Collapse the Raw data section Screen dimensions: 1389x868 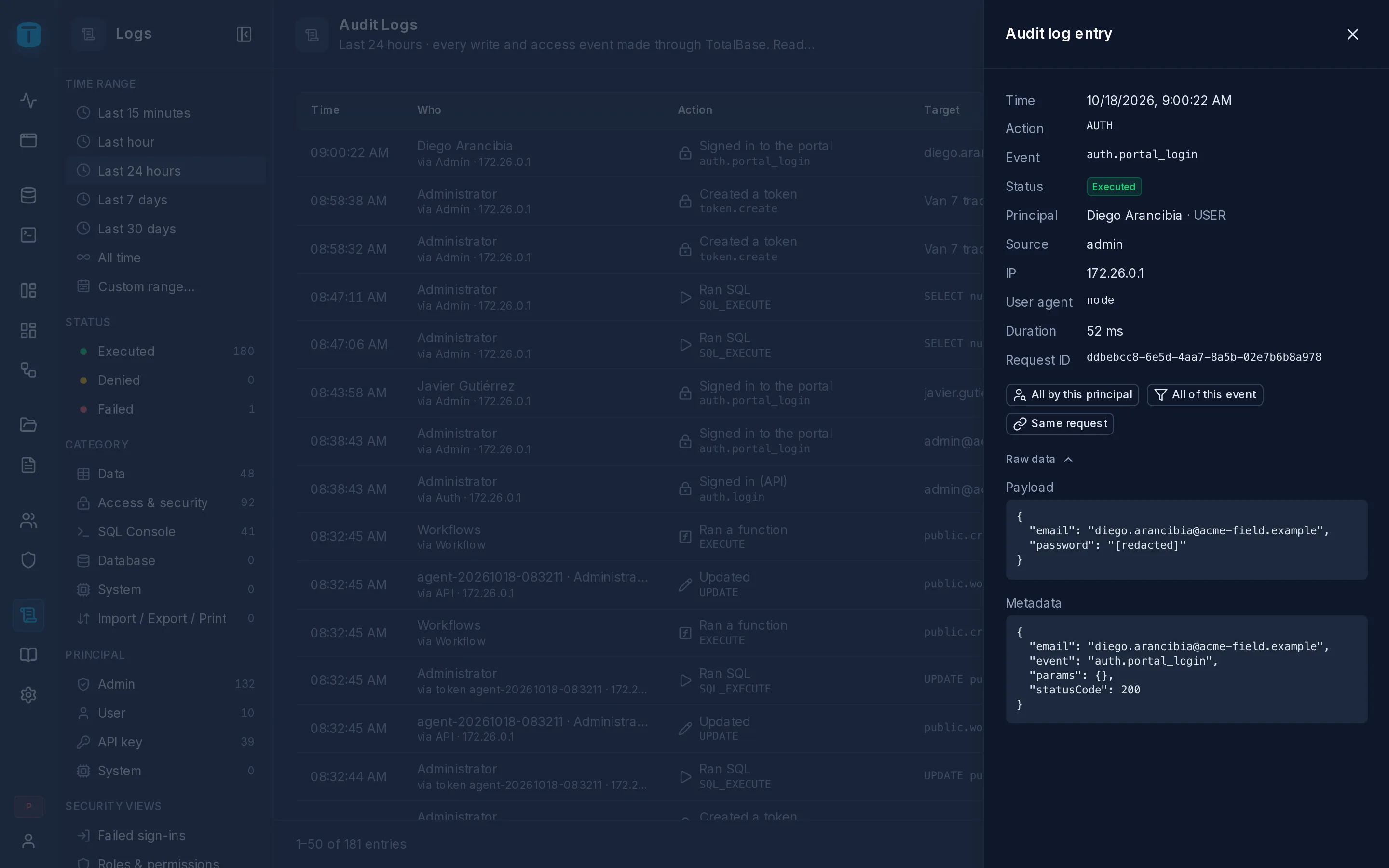pos(1039,459)
